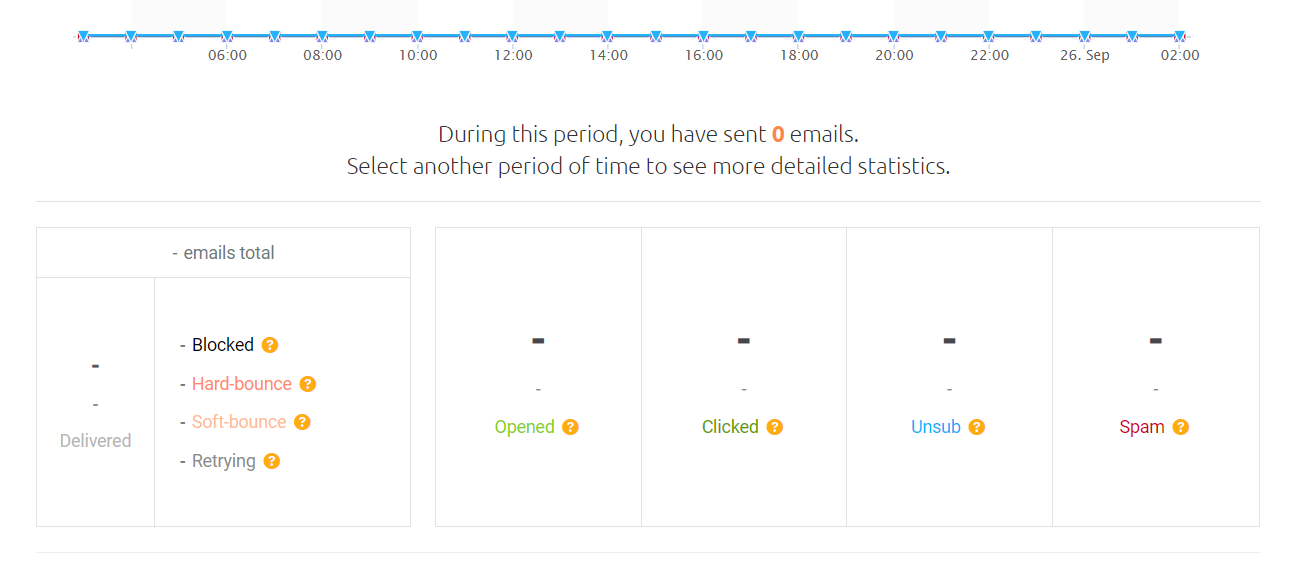Select the Opened statistic label
Screen dimensions: 1301x576
click(x=524, y=427)
